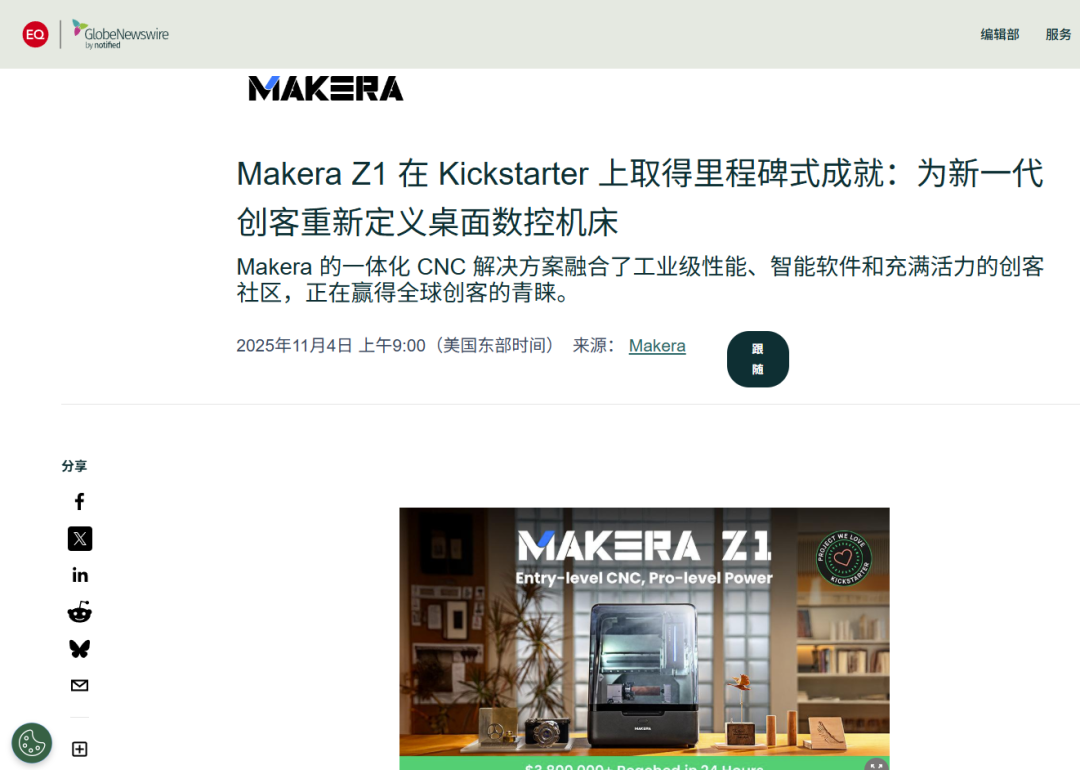
Task: Share article on Facebook
Action: coord(79,501)
